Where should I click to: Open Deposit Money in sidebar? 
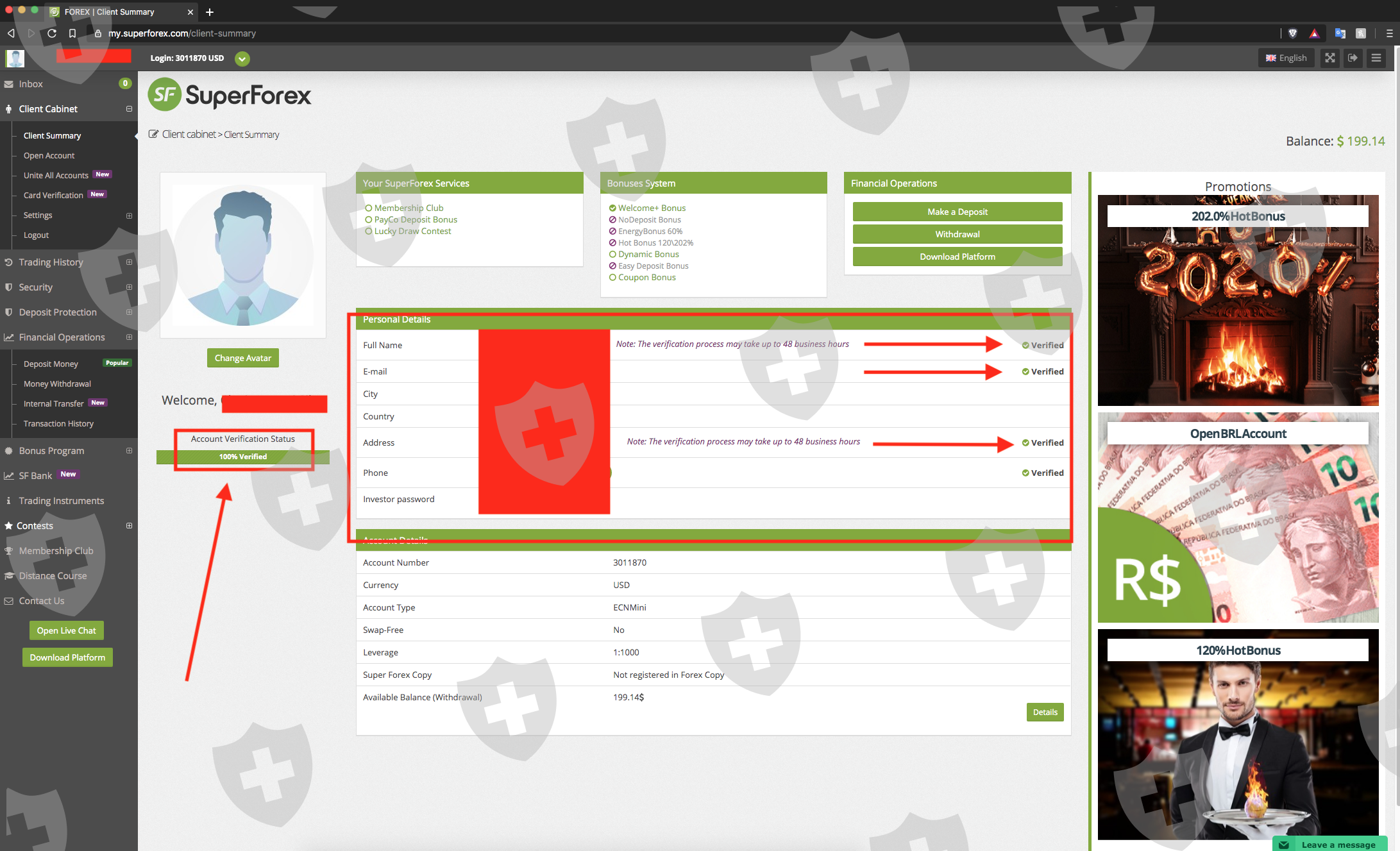51,364
